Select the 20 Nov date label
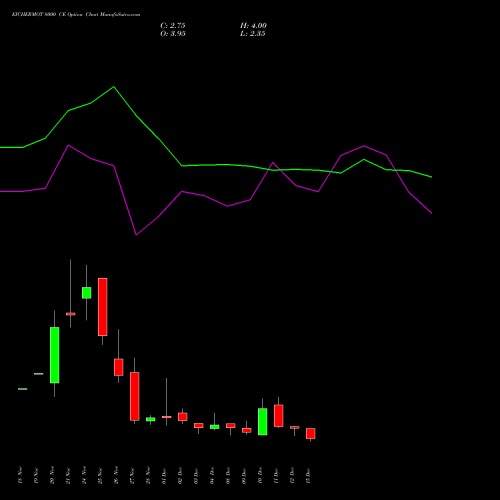The width and height of the screenshot is (500, 500). (52, 475)
